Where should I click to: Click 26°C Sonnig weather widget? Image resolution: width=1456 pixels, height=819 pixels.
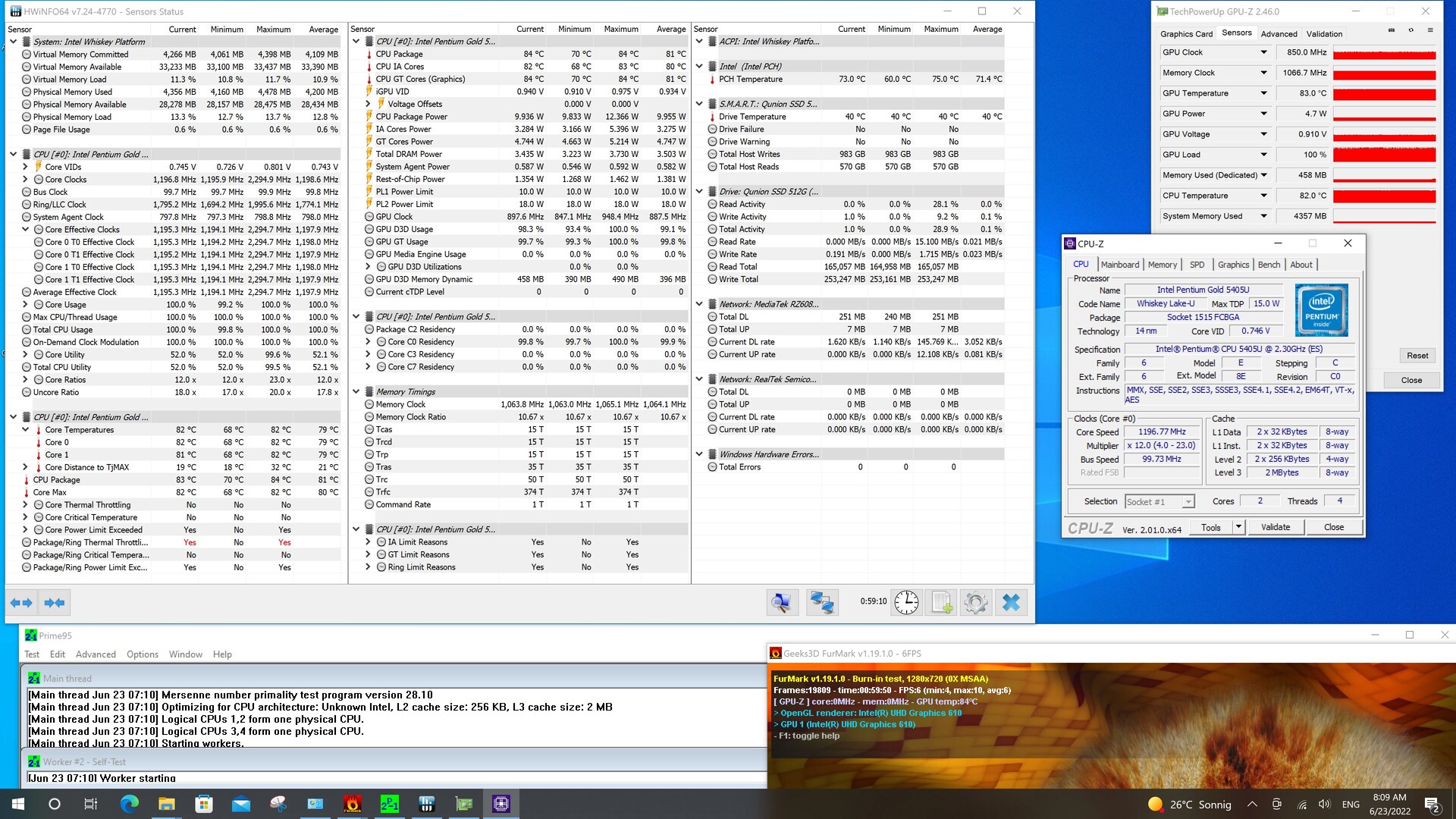tap(1189, 804)
